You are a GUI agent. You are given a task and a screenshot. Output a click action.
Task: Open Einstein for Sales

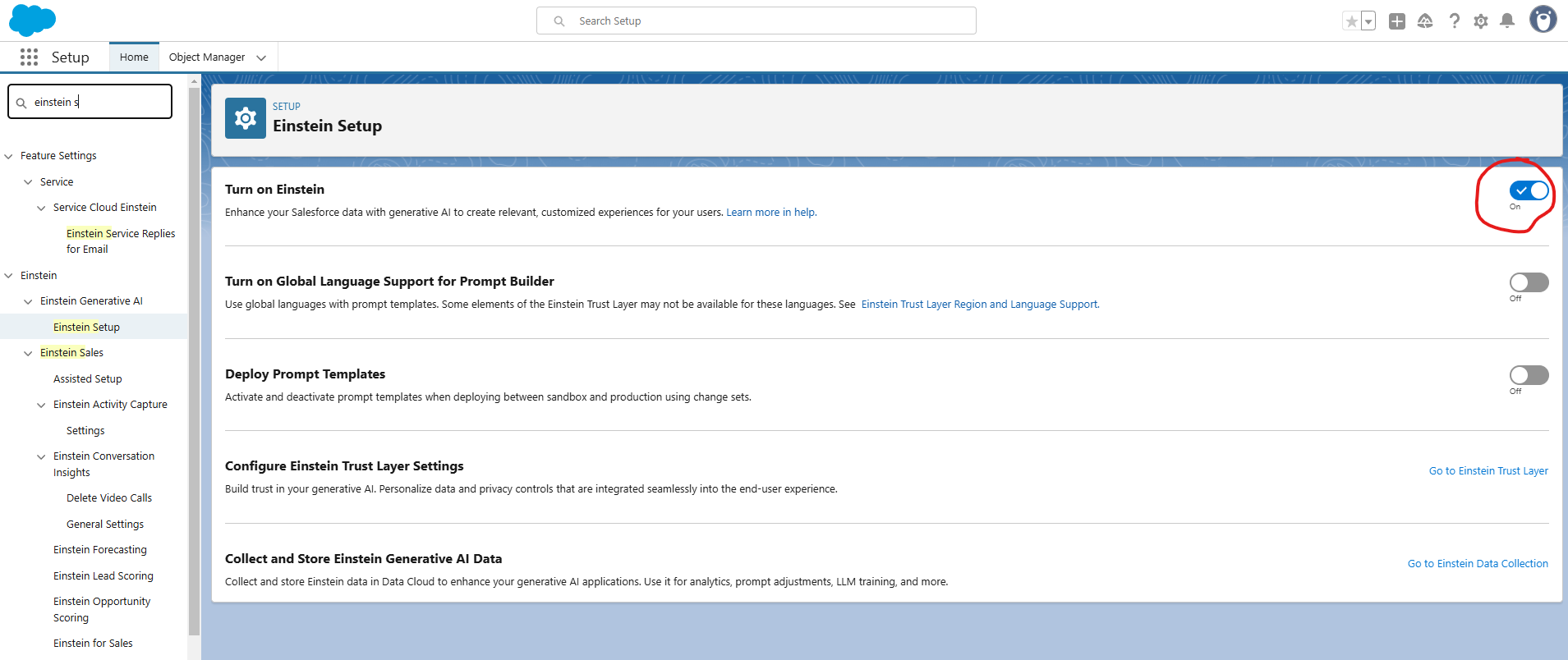click(93, 643)
